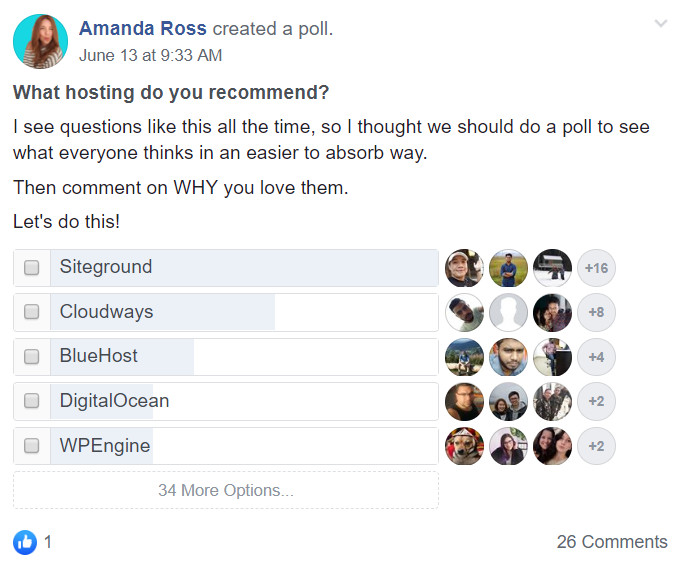View the +4 more BlueHost voters
The height and width of the screenshot is (570, 680).
597,356
